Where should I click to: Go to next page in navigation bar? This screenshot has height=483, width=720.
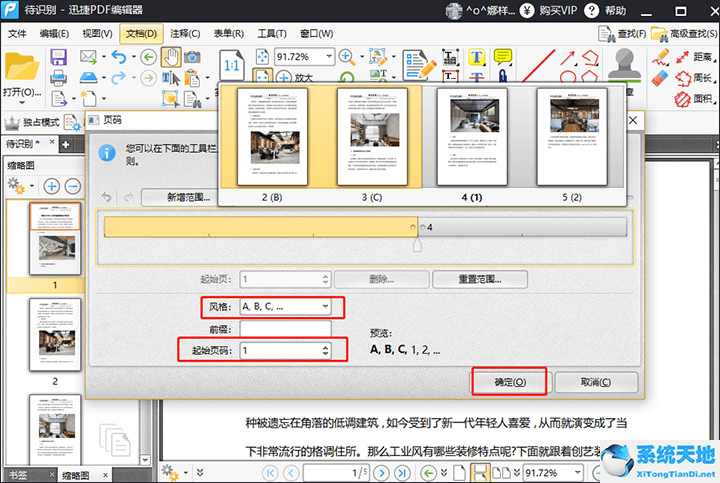[x=381, y=472]
